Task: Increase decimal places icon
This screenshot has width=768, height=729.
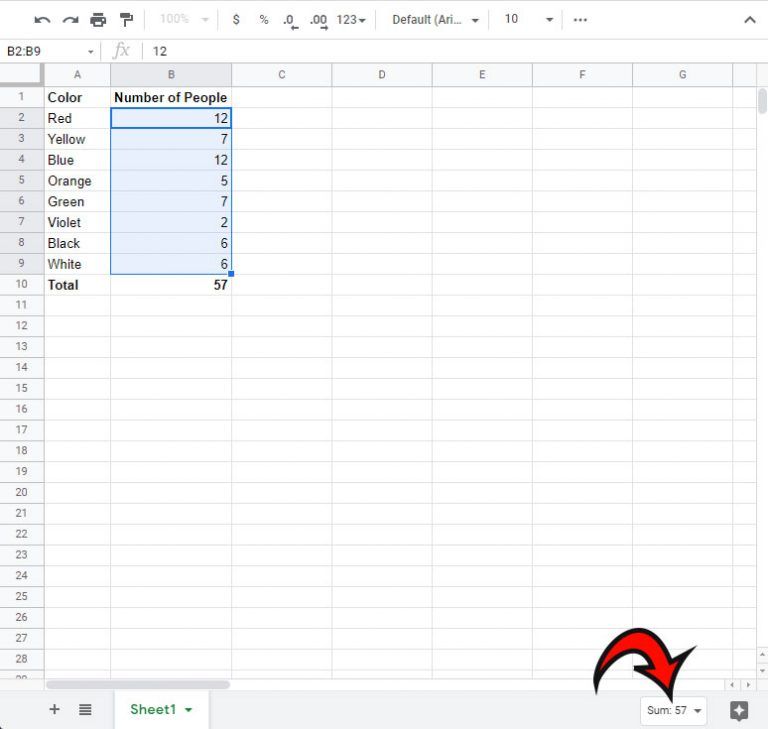Action: [319, 21]
